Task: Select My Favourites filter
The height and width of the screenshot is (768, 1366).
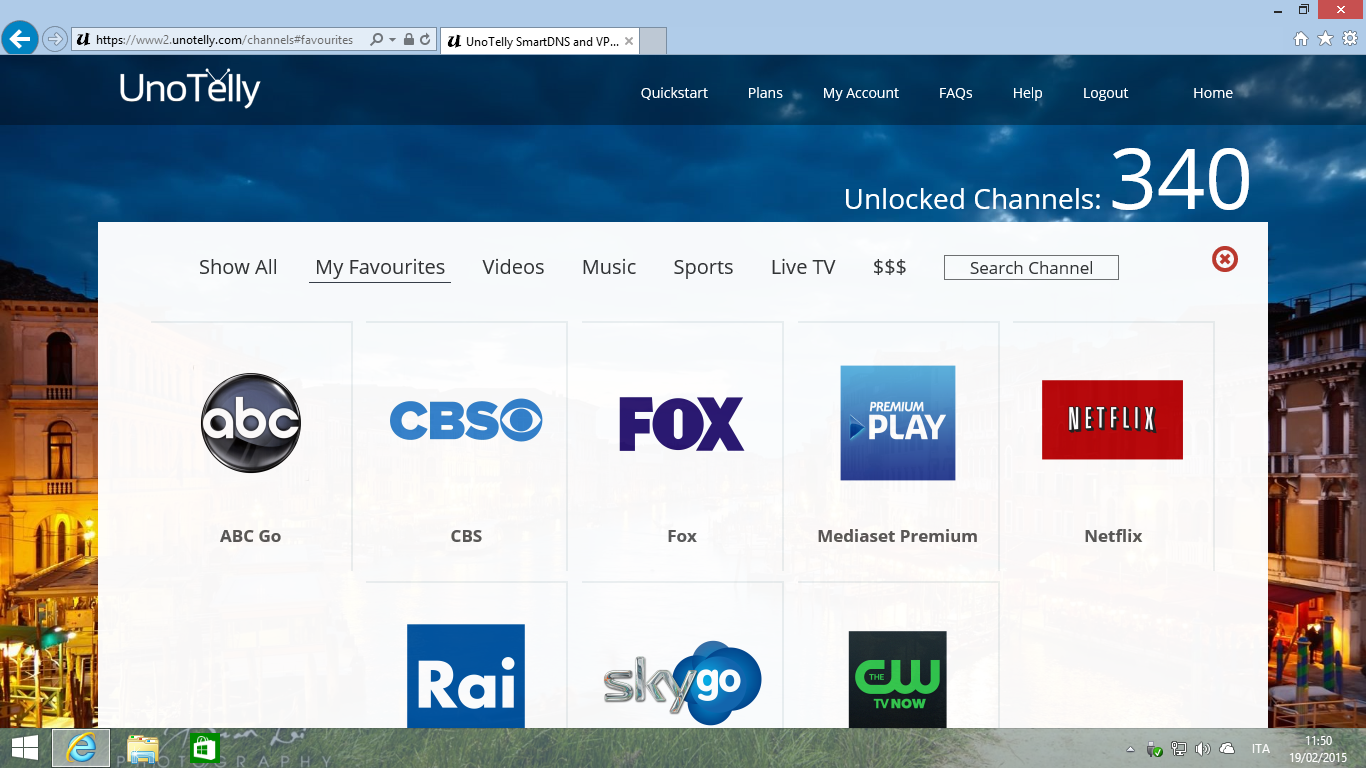Action: [380, 267]
